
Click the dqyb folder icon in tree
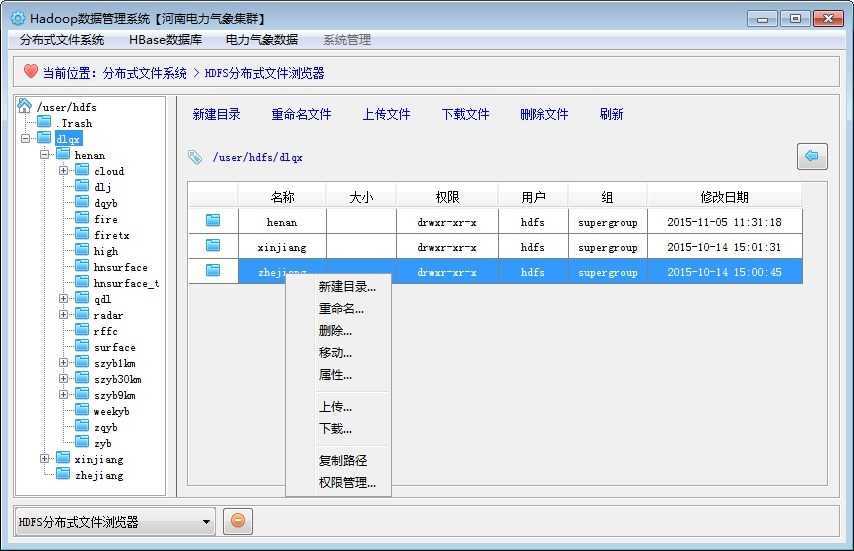click(x=82, y=201)
